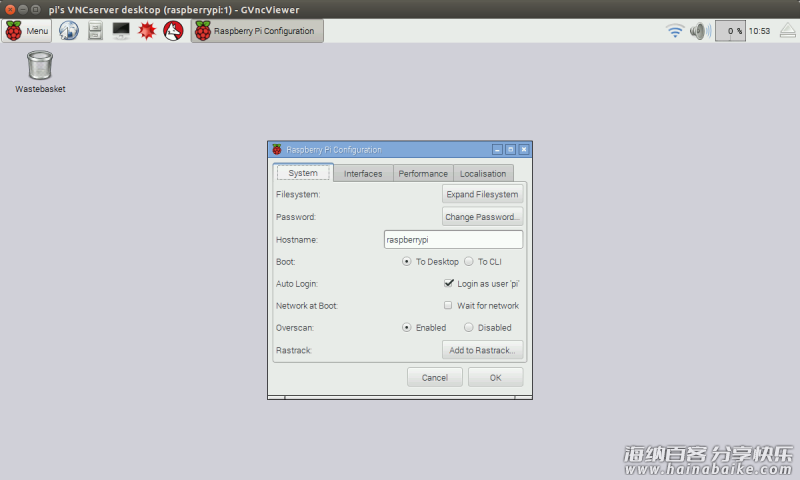
Task: Click Change Password button
Action: [482, 217]
